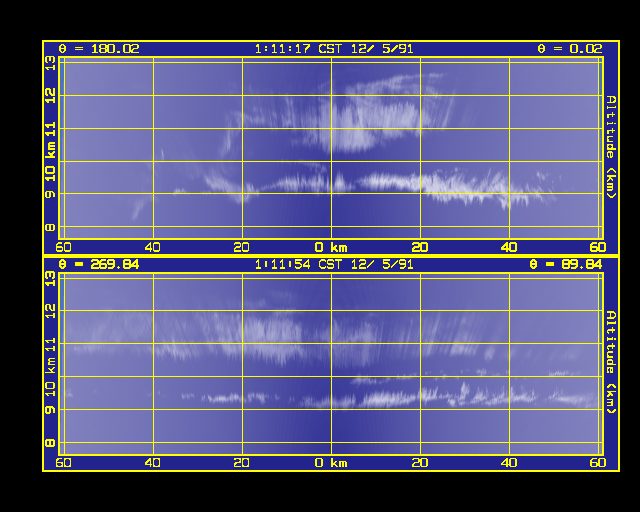
Task: Select altitude tick "11" in bottom panel
Action: (50, 345)
